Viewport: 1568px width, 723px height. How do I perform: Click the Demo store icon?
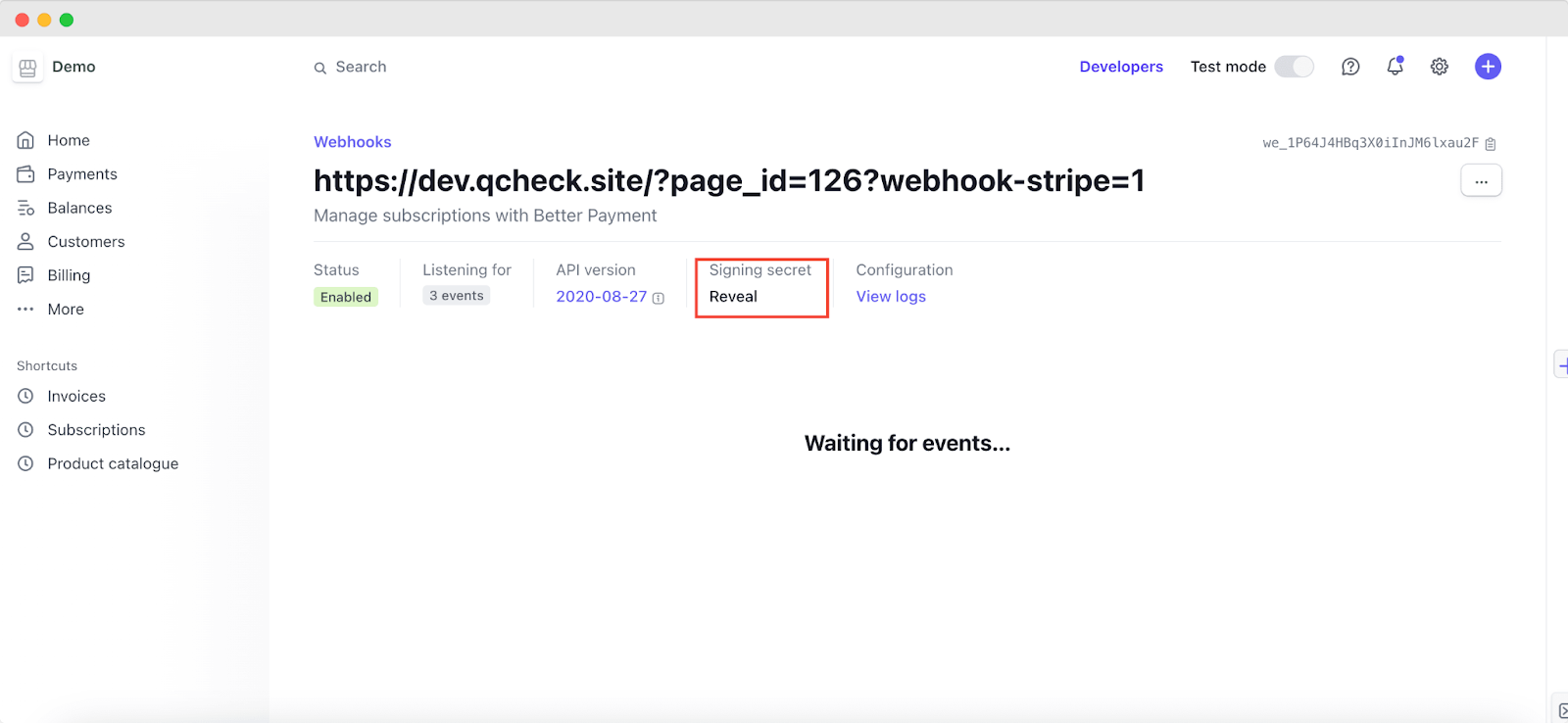(27, 68)
